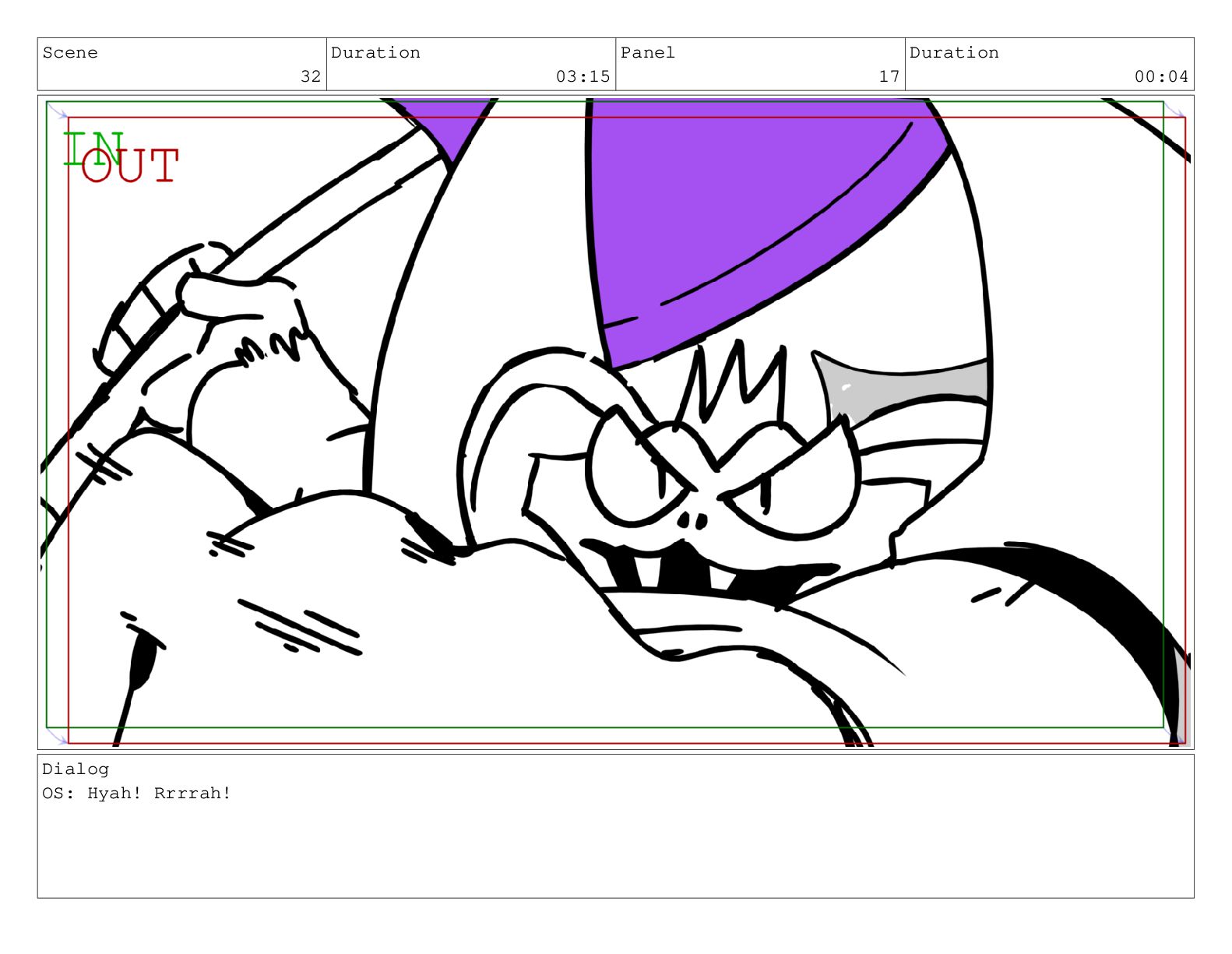Click the Scene label in header
This screenshot has width=1232, height=954.
tap(70, 53)
